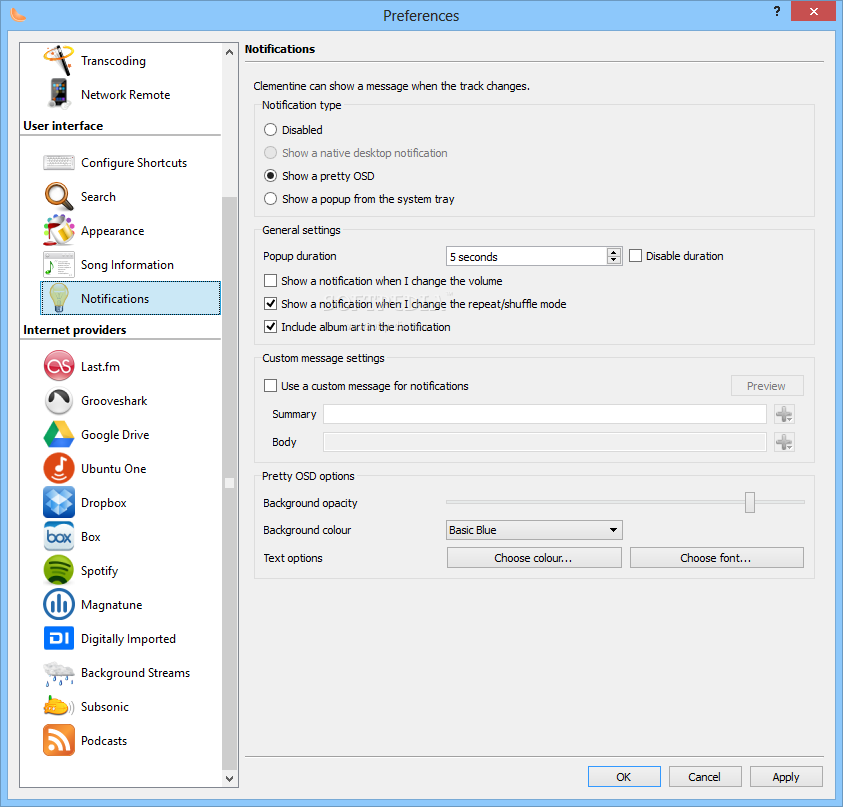The image size is (843, 807).
Task: Enable notification when I change the volume
Action: tap(270, 281)
